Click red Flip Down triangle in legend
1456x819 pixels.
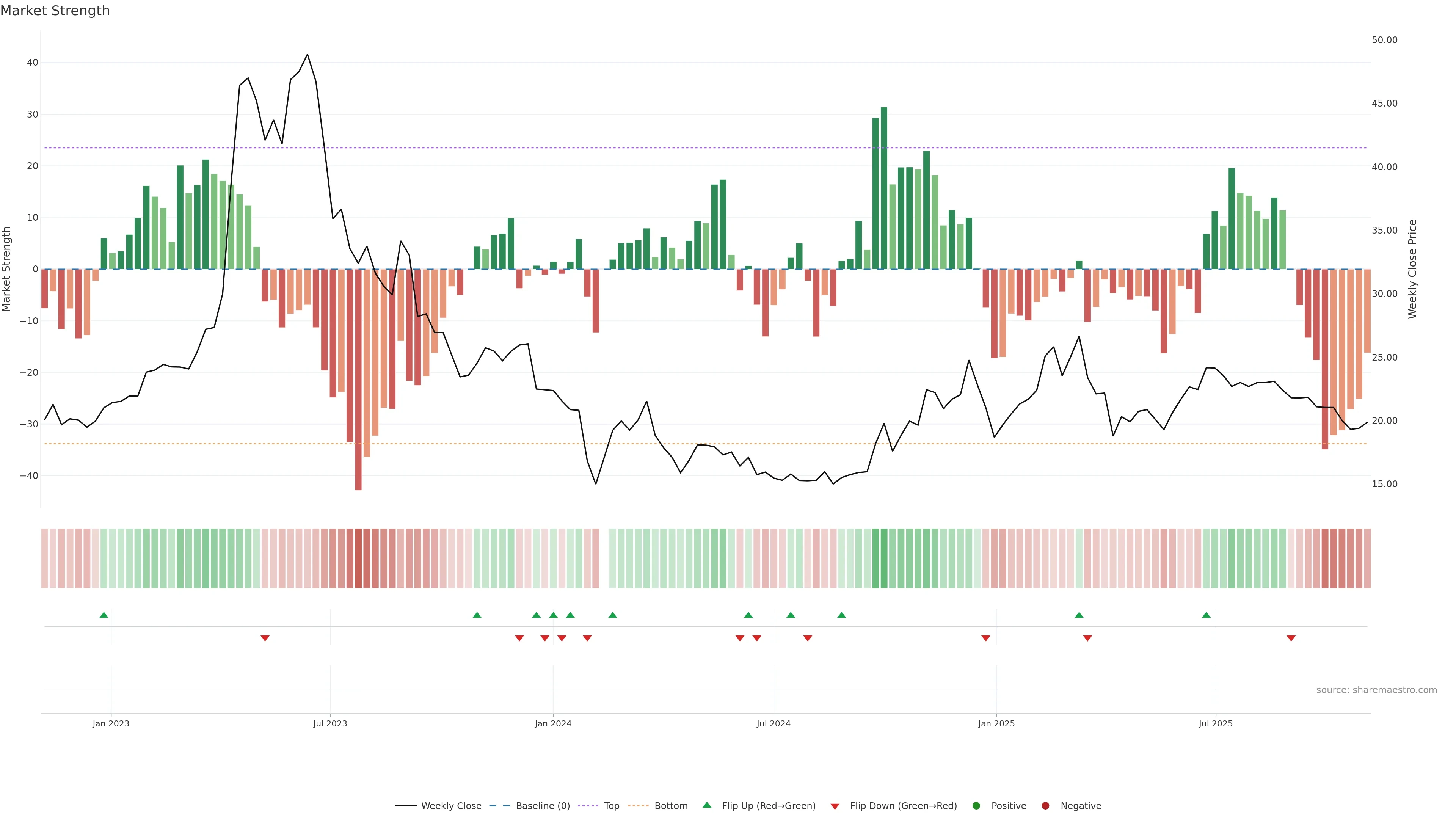tap(835, 806)
